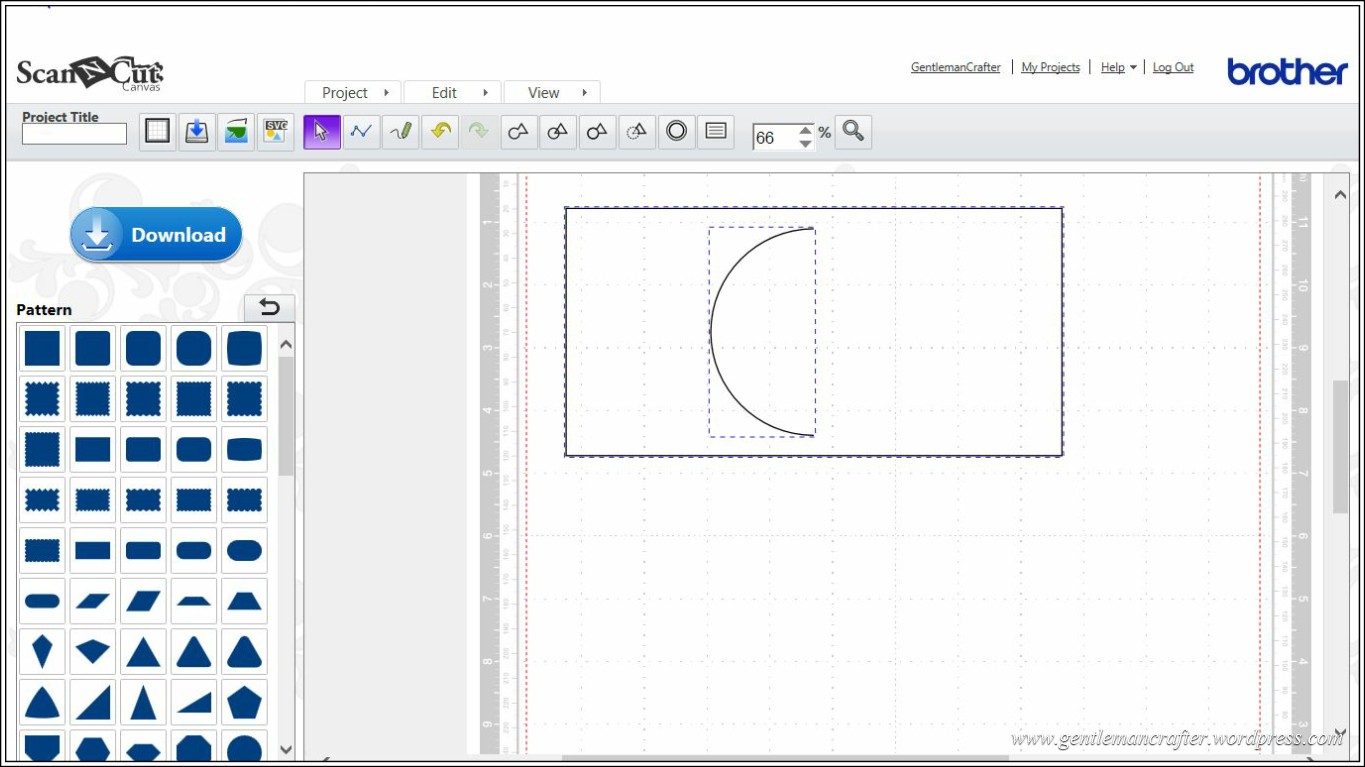
Task: Click the grid mat settings icon
Action: [x=158, y=132]
